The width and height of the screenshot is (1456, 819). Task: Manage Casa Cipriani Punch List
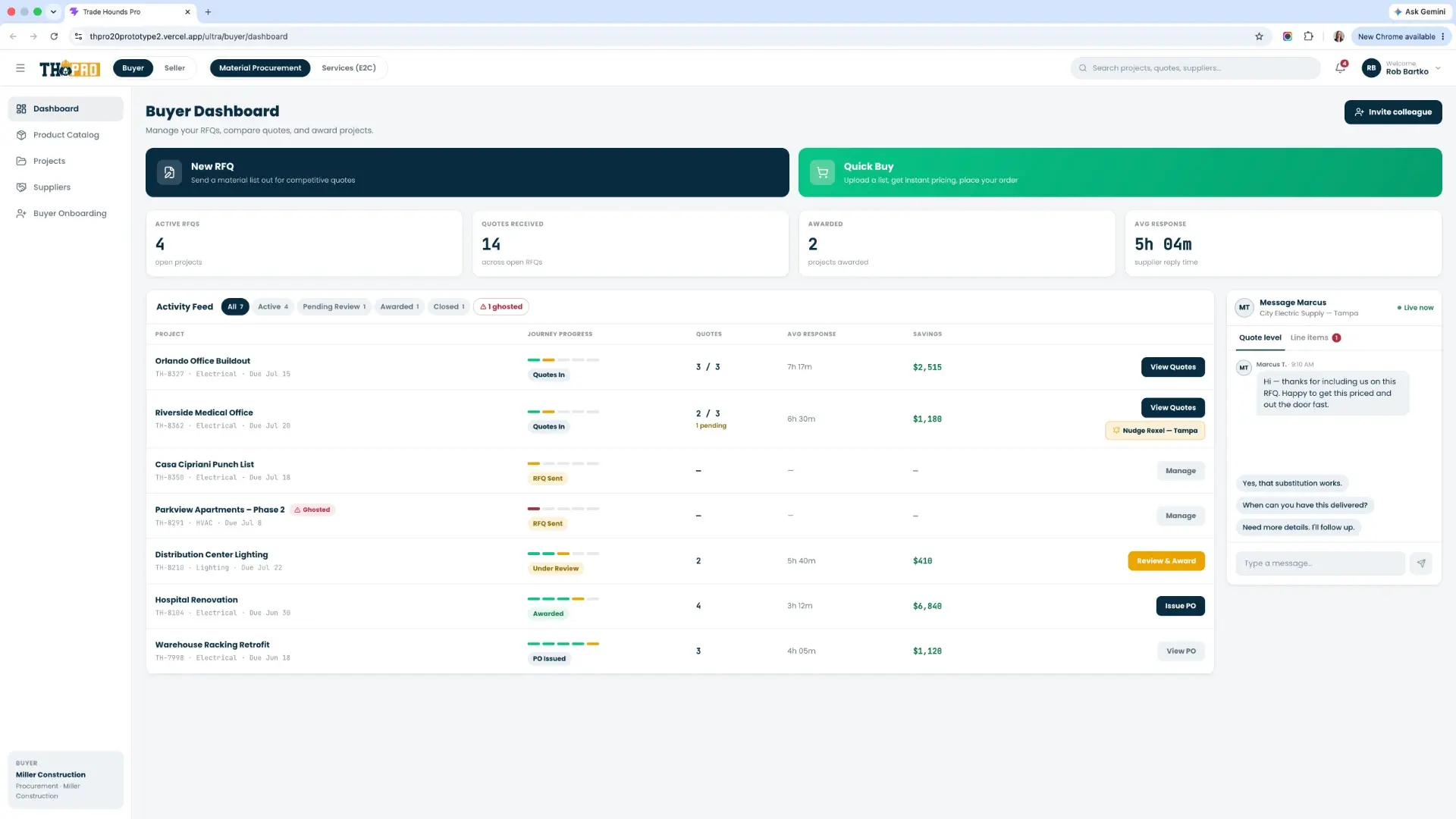point(1180,471)
